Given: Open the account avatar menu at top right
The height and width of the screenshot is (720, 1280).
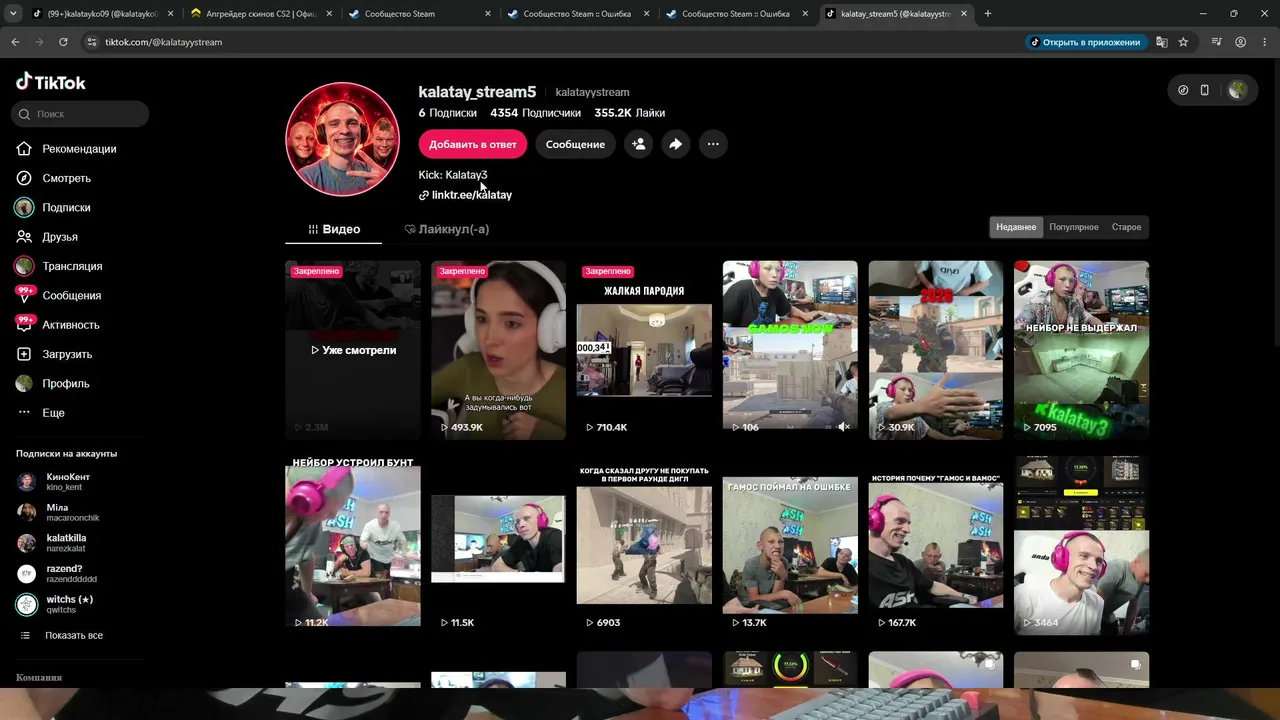Looking at the screenshot, I should click(x=1237, y=90).
